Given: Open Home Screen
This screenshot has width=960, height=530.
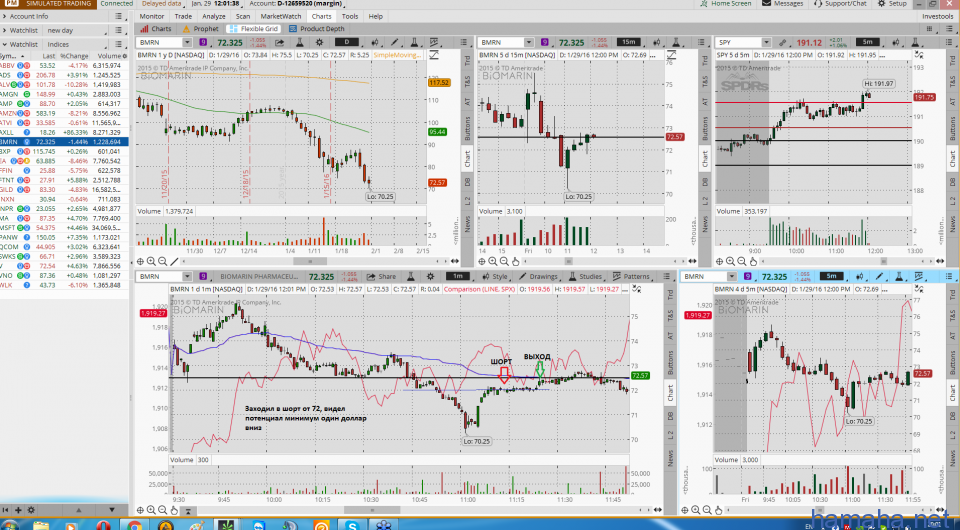Looking at the screenshot, I should (726, 4).
